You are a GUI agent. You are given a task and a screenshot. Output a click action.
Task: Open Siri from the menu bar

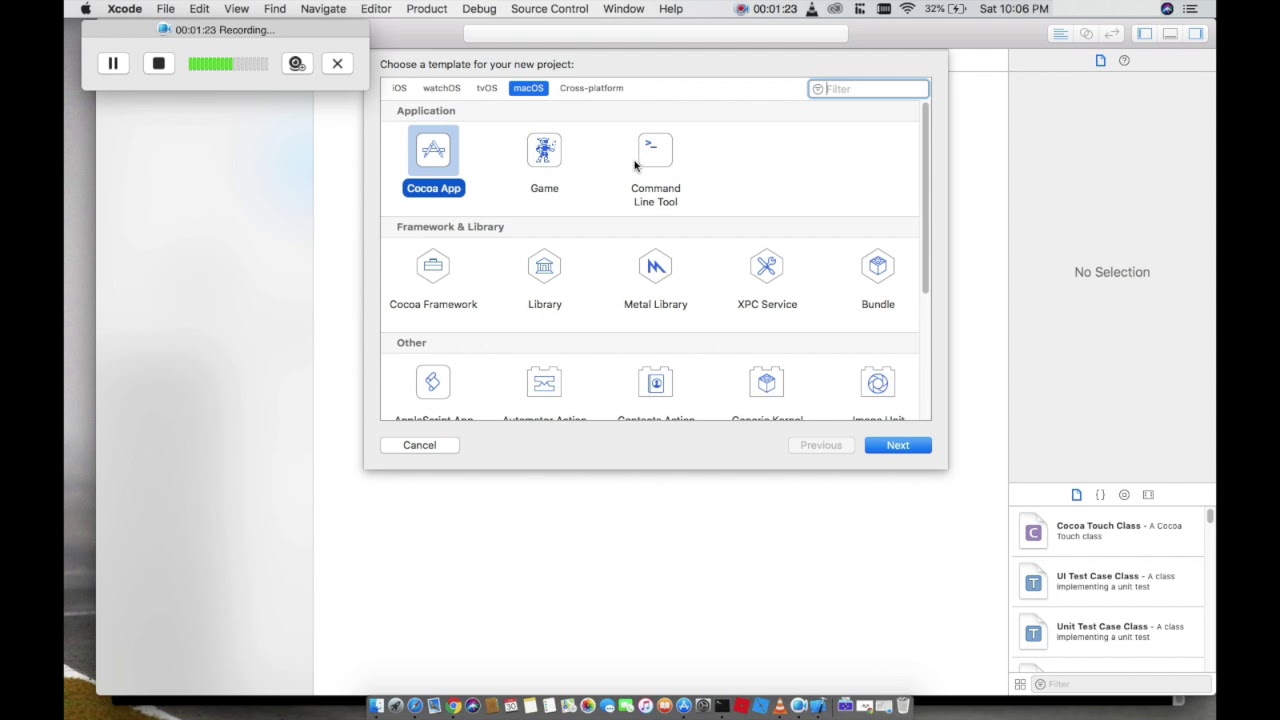click(1167, 9)
